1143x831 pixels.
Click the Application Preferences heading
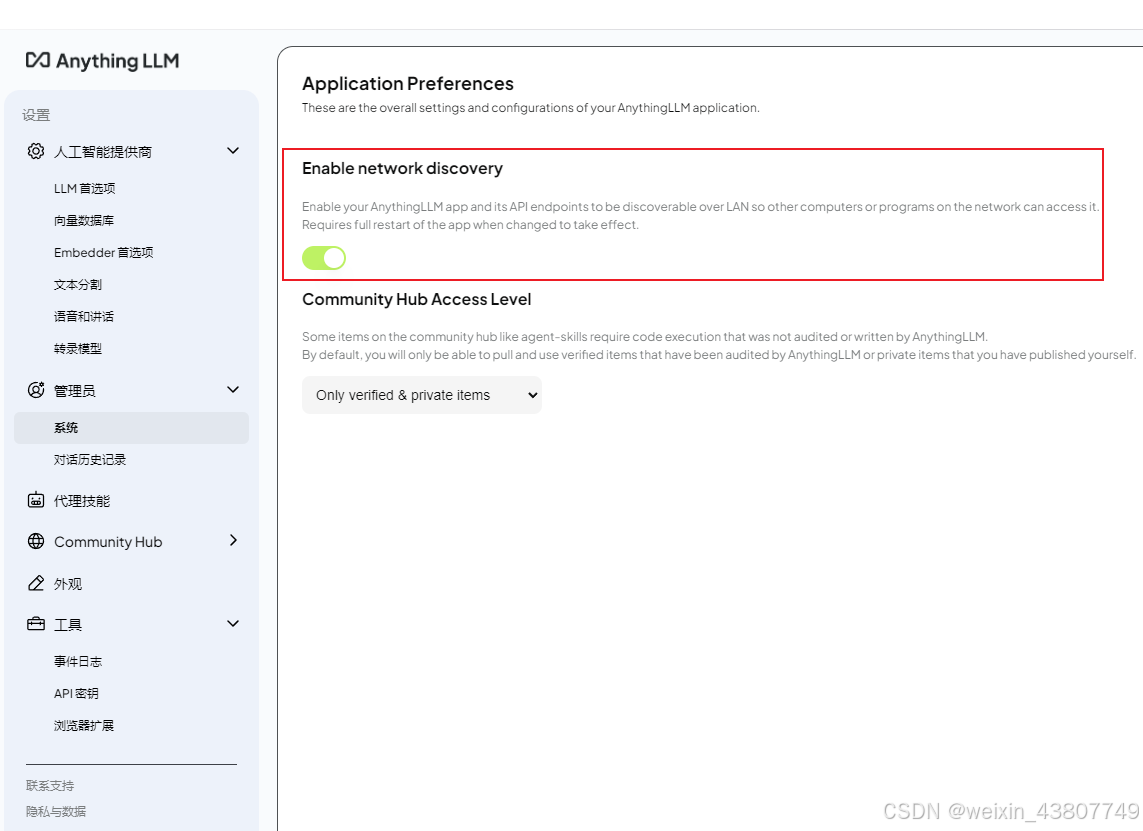pos(407,84)
